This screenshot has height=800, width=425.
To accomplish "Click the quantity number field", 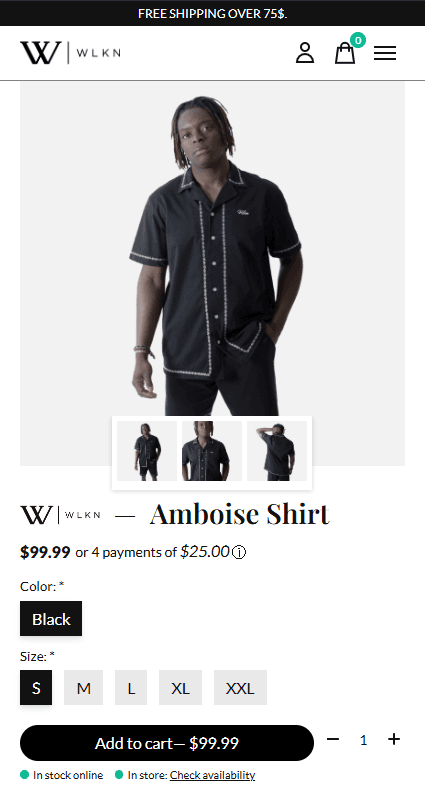I will [x=363, y=740].
